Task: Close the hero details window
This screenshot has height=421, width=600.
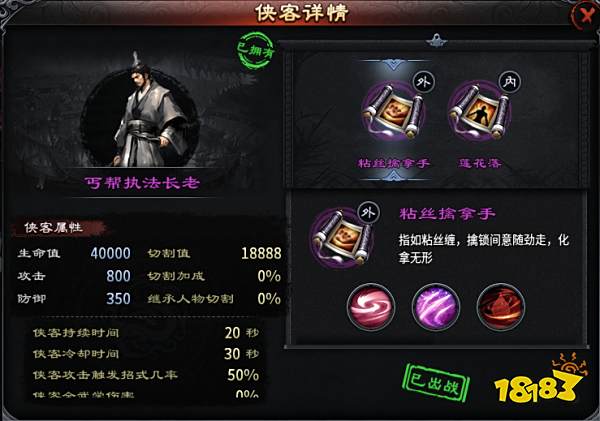Action: [584, 15]
